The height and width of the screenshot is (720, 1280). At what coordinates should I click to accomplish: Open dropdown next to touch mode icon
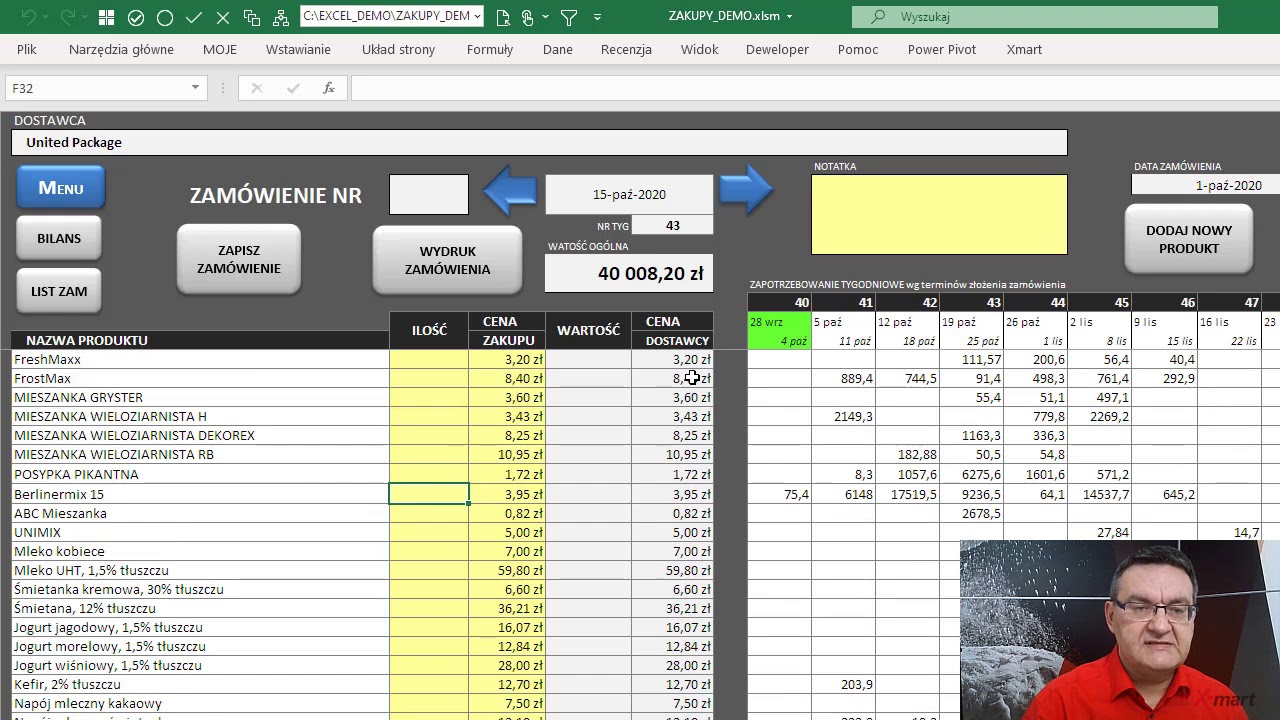point(545,17)
